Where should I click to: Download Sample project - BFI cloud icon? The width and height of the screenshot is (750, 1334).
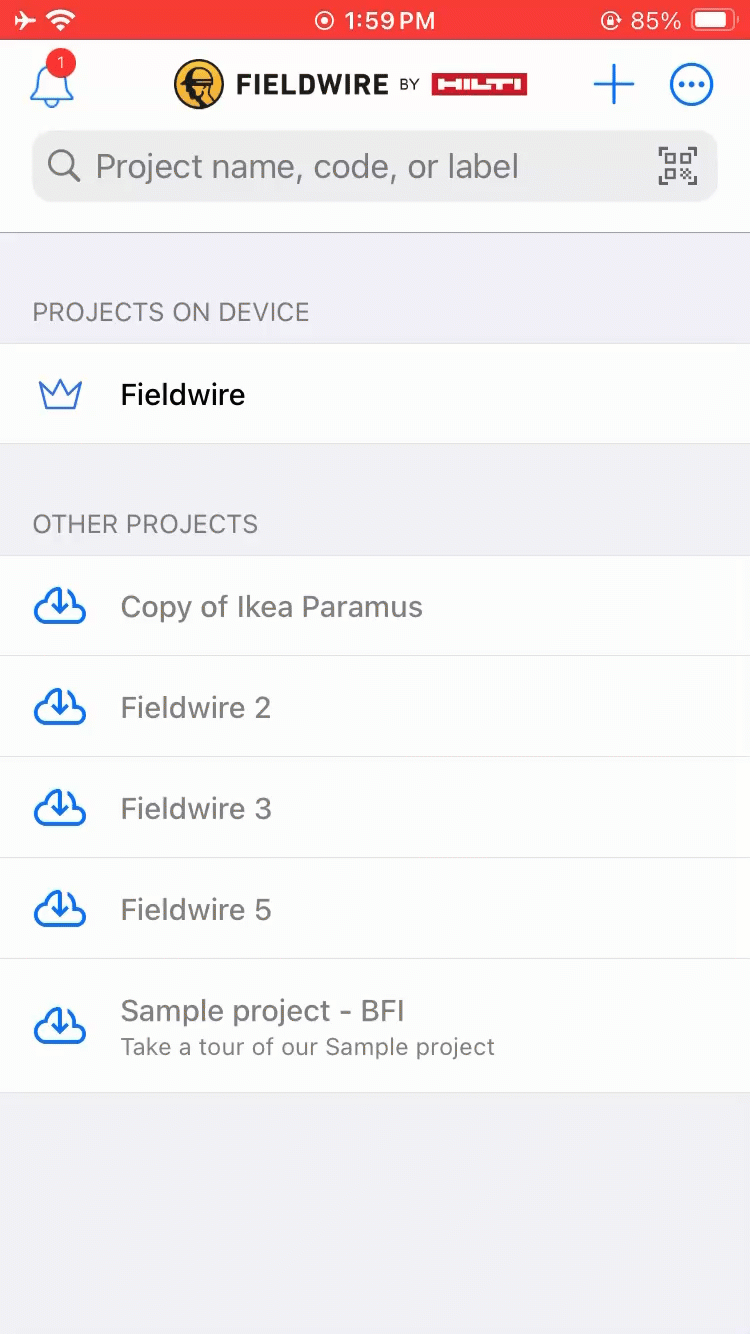point(60,1026)
